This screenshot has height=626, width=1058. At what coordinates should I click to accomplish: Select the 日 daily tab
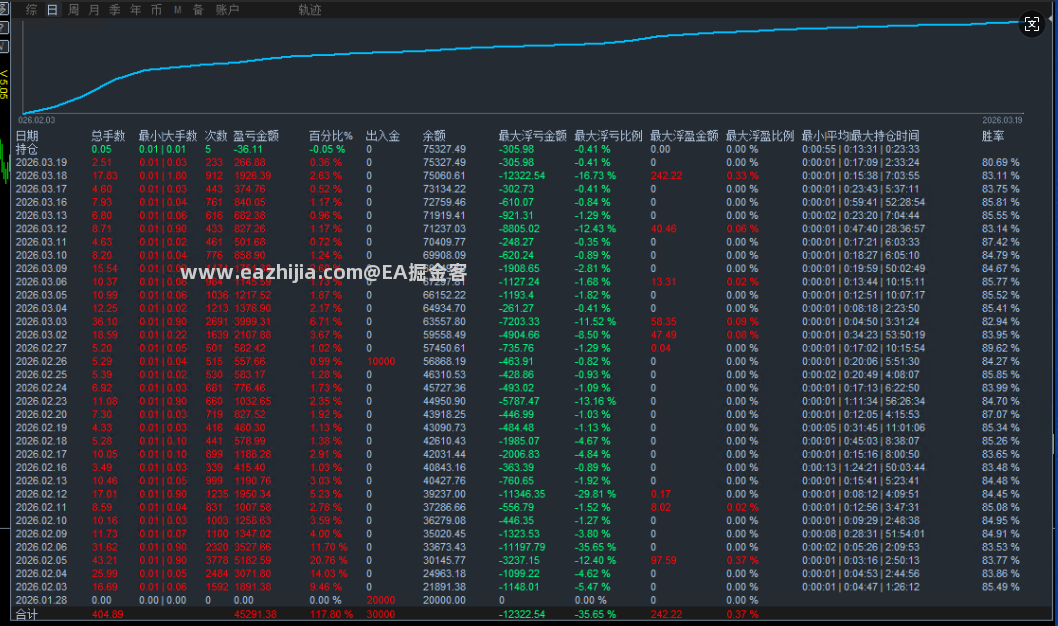click(x=53, y=9)
